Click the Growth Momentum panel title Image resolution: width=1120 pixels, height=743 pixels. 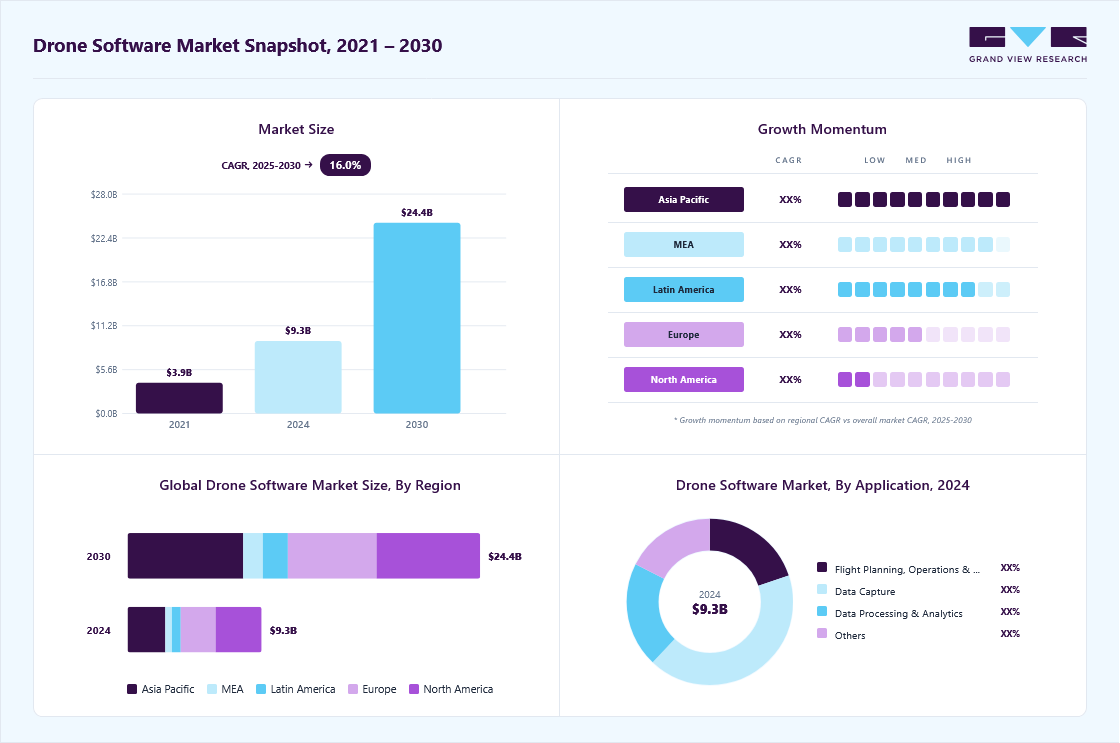(822, 129)
